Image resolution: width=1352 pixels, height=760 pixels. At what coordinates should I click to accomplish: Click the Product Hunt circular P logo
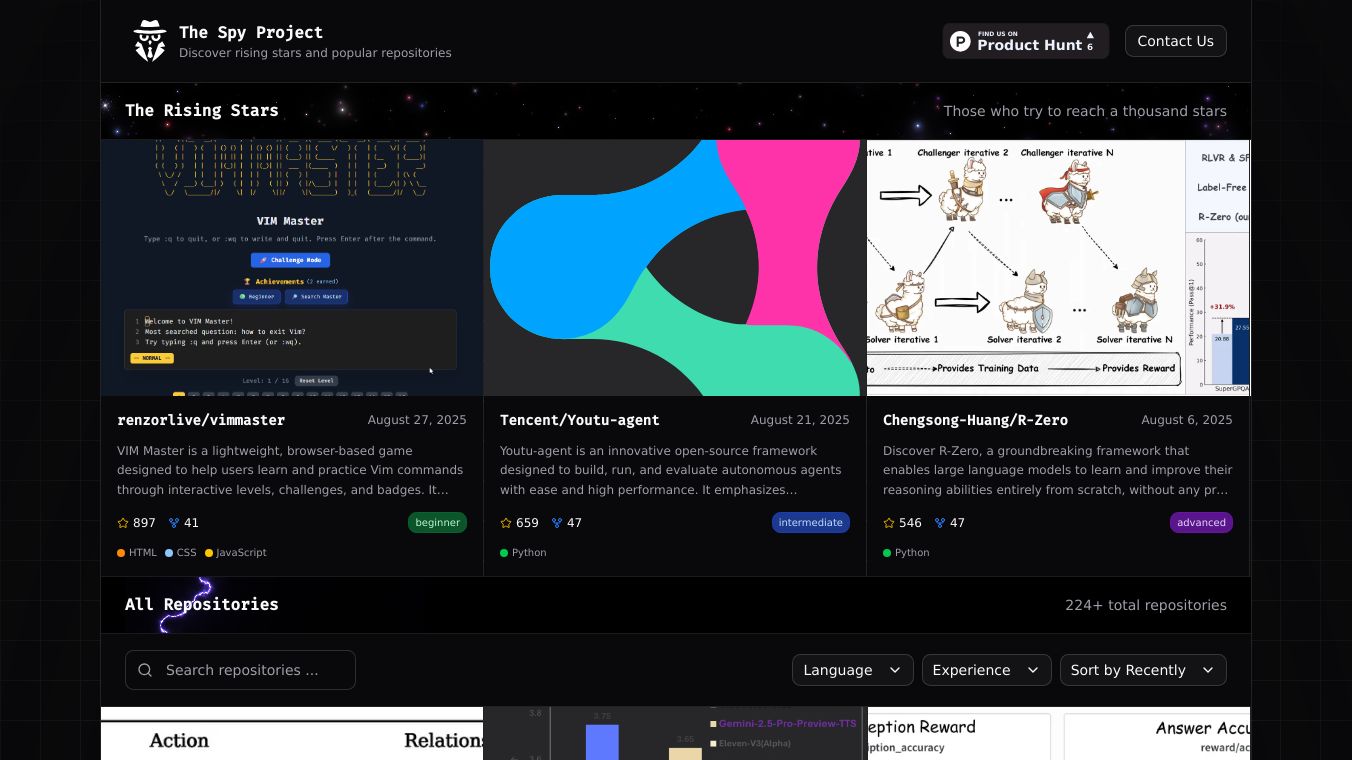[961, 41]
